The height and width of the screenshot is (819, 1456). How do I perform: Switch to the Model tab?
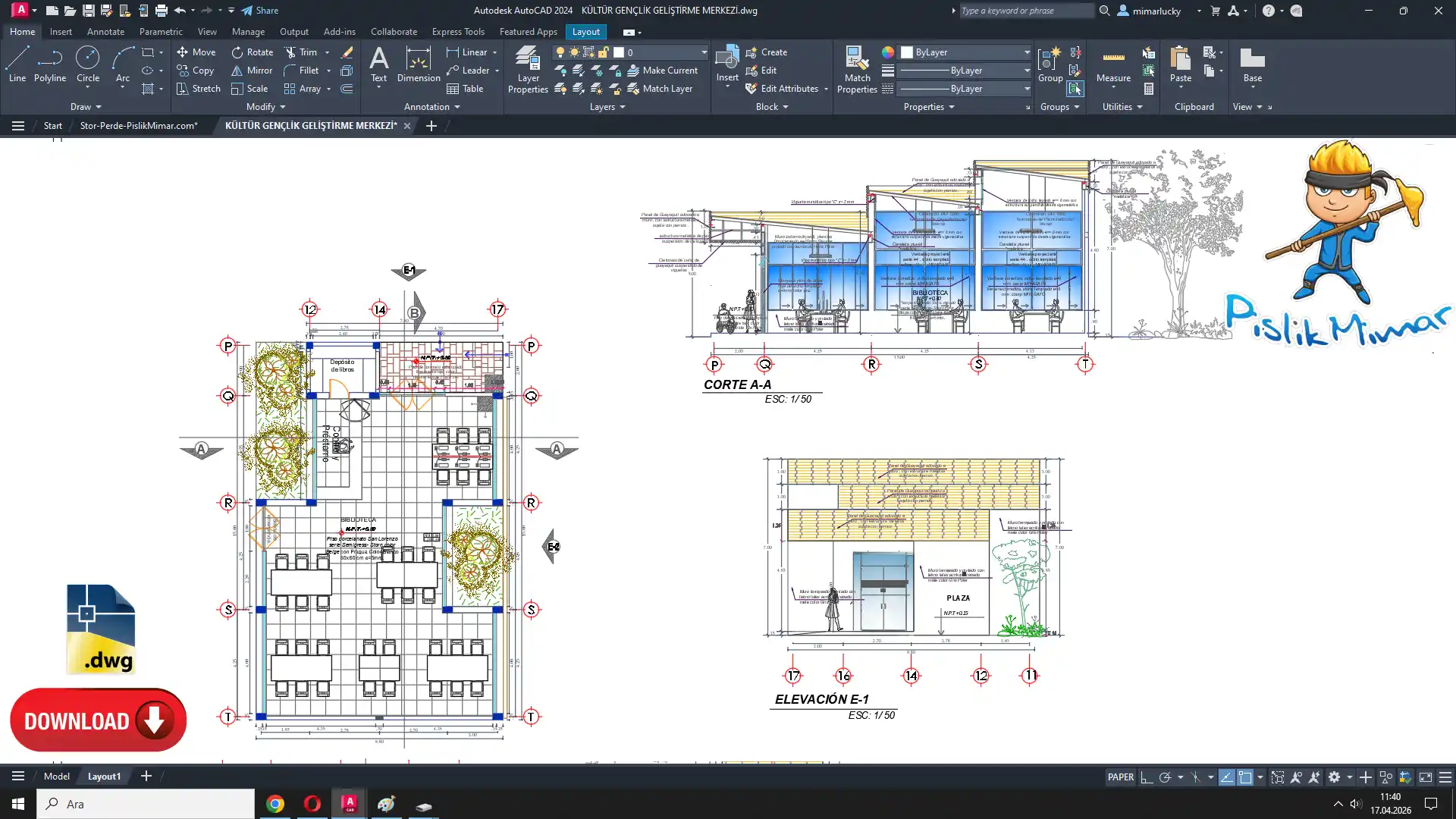(56, 777)
